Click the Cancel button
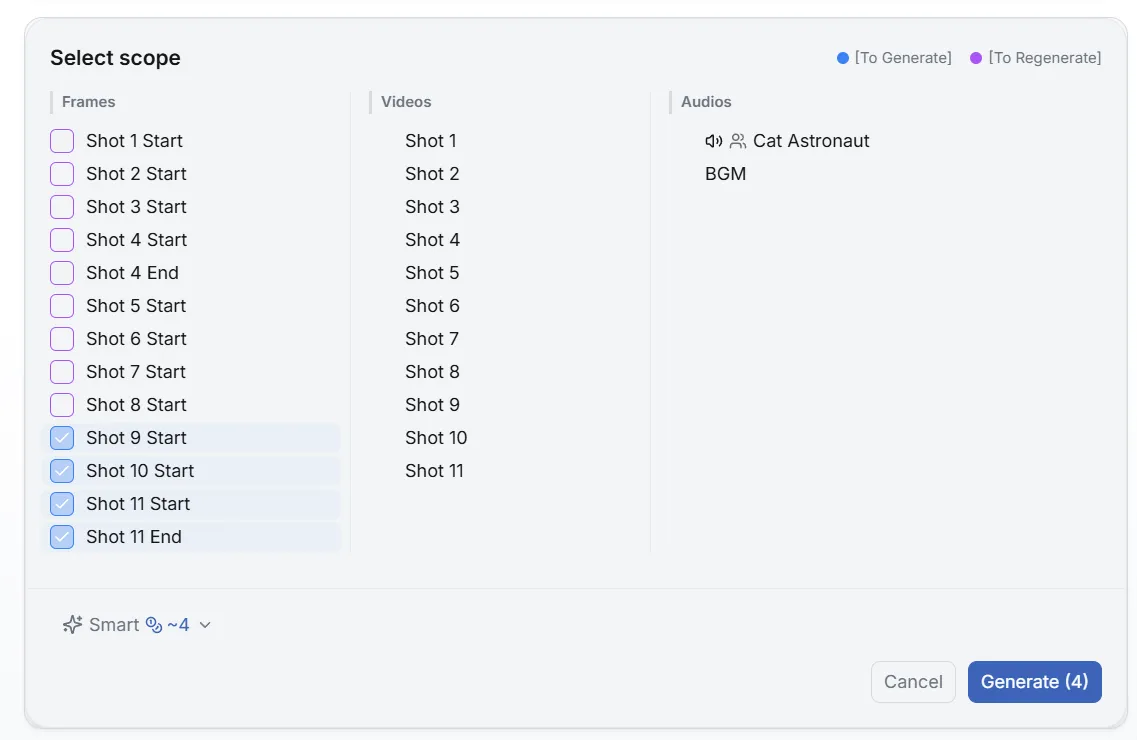Image resolution: width=1137 pixels, height=740 pixels. (912, 681)
